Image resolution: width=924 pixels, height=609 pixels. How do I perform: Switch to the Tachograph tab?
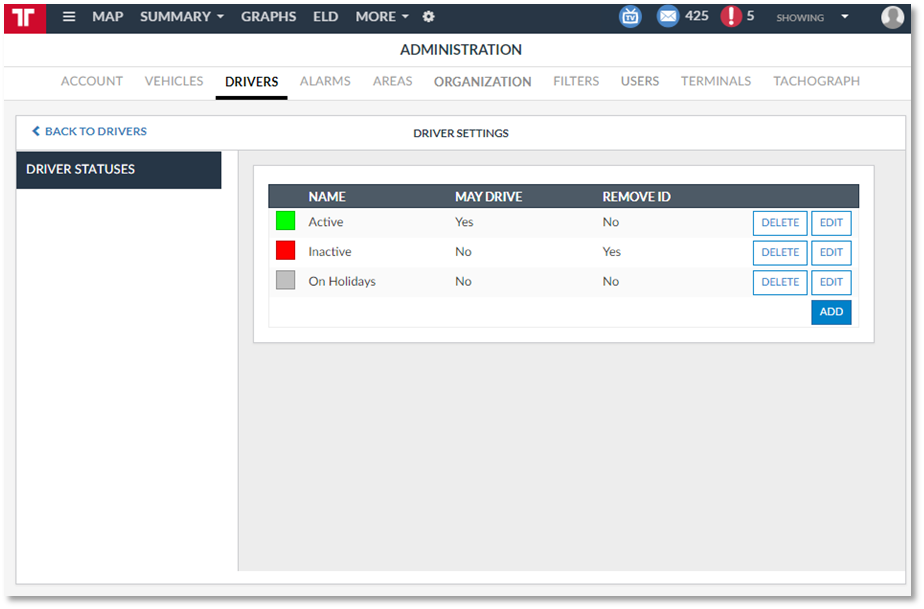pyautogui.click(x=816, y=81)
